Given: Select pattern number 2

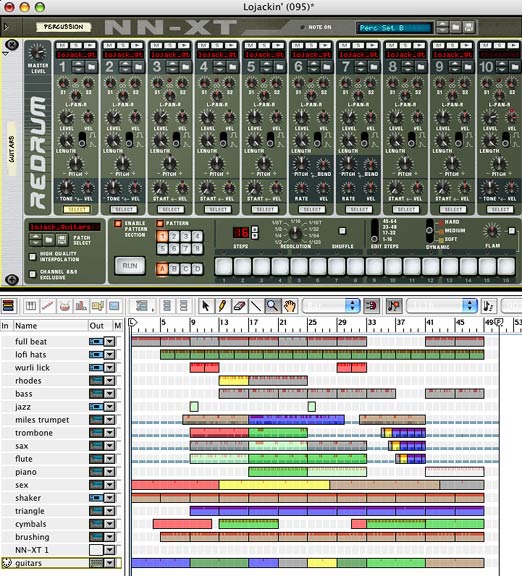Looking at the screenshot, I should click(x=174, y=236).
